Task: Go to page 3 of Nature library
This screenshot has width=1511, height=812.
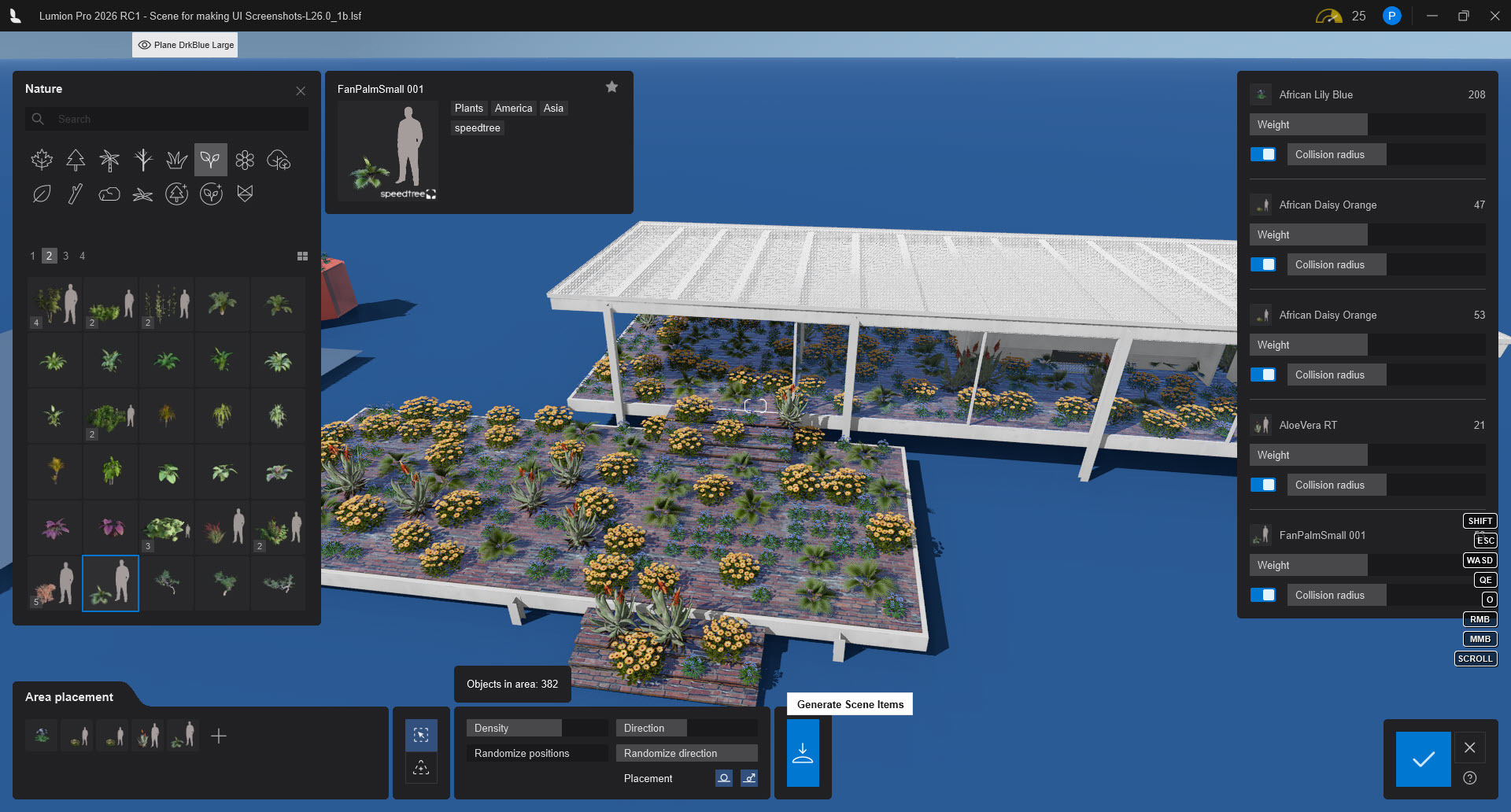Action: [x=65, y=256]
